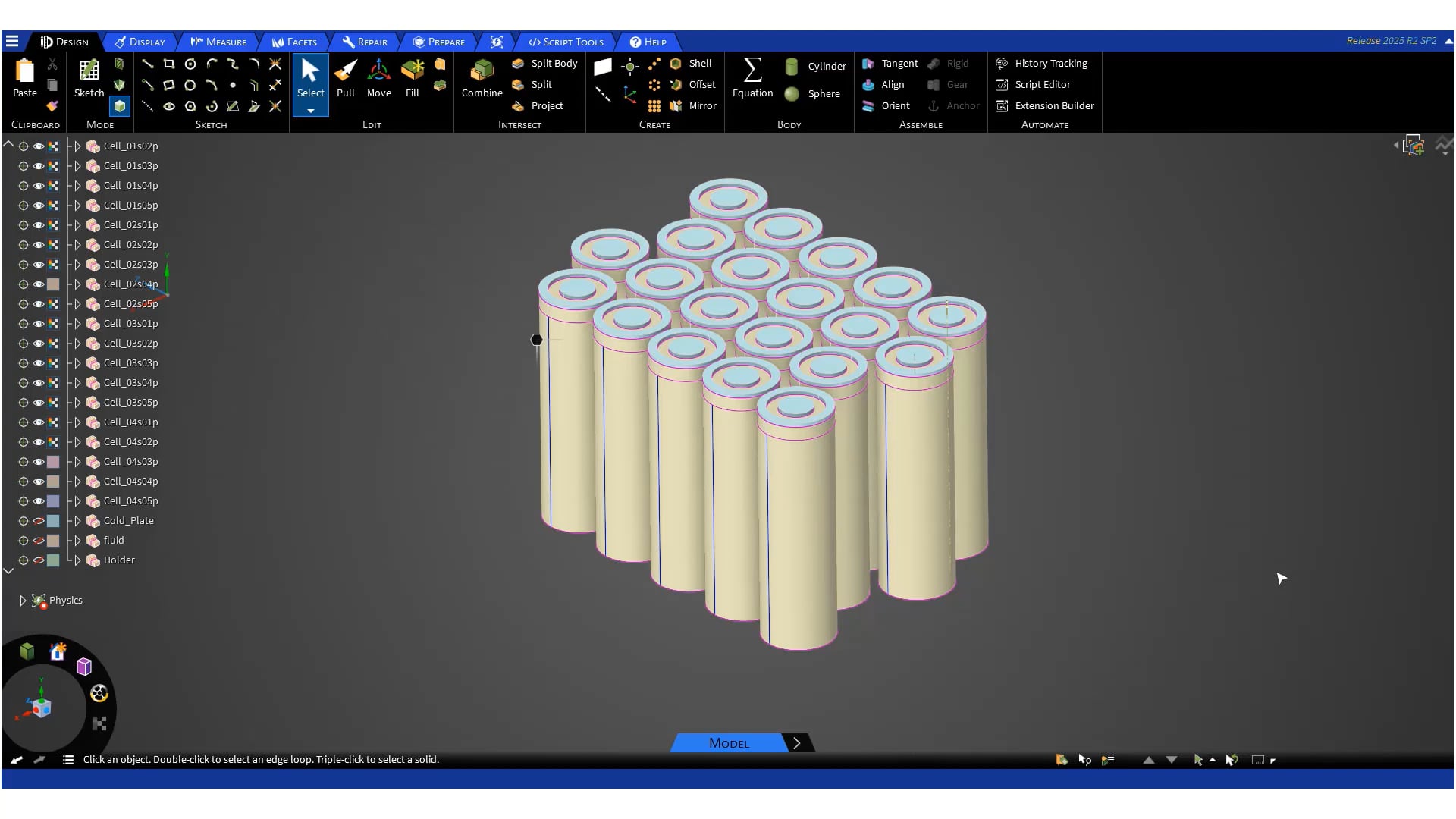The height and width of the screenshot is (819, 1456).
Task: Switch to the Repair ribbon tab
Action: click(x=365, y=42)
